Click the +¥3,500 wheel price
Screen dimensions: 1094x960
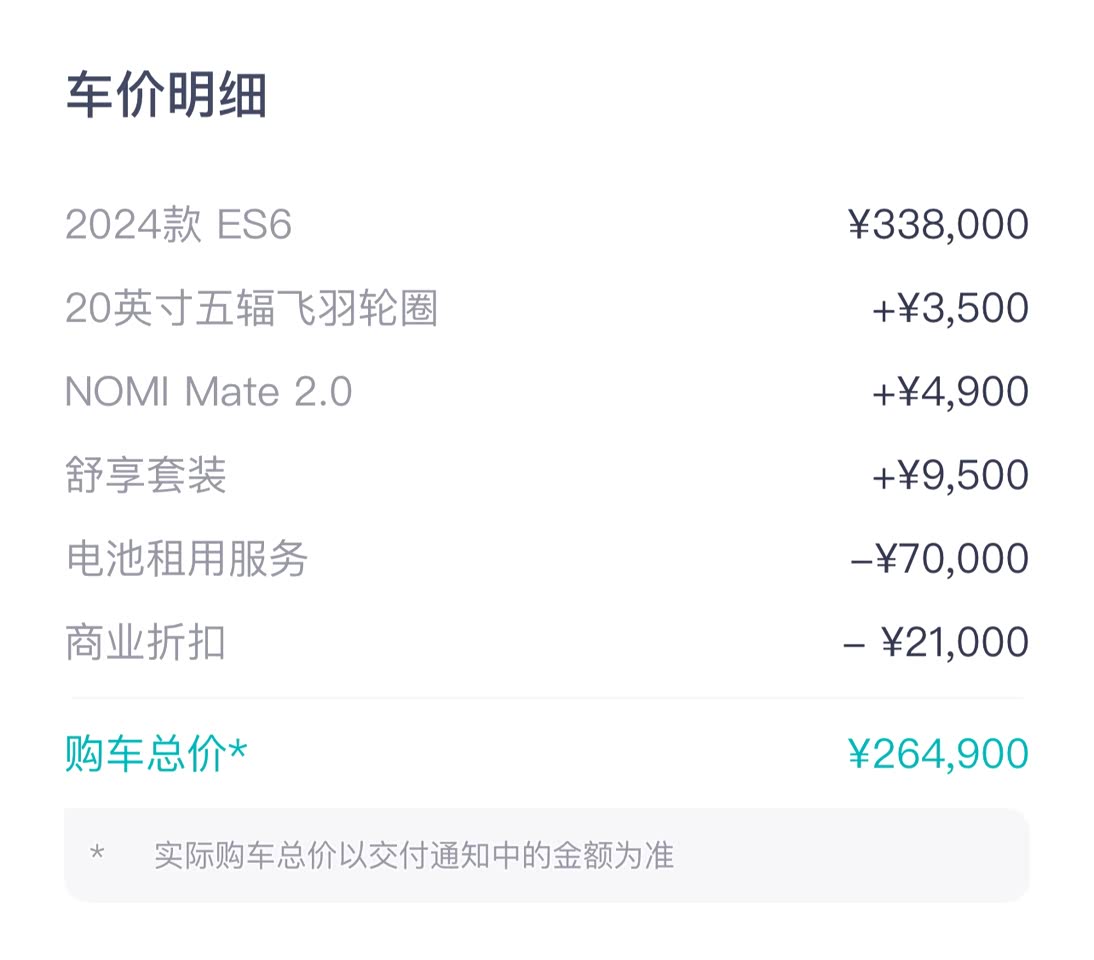950,309
